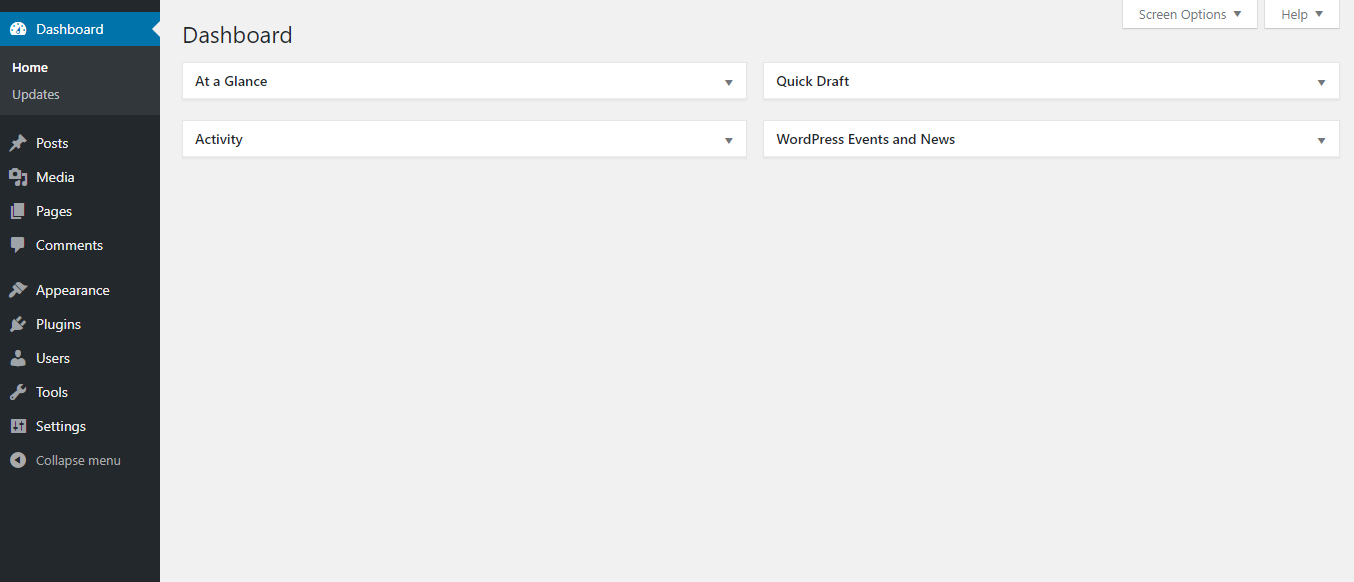Click the Comments speech bubble icon

18,245
